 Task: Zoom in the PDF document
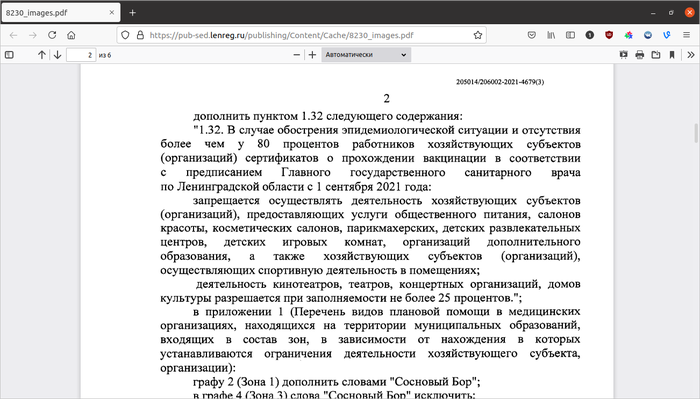coord(312,55)
